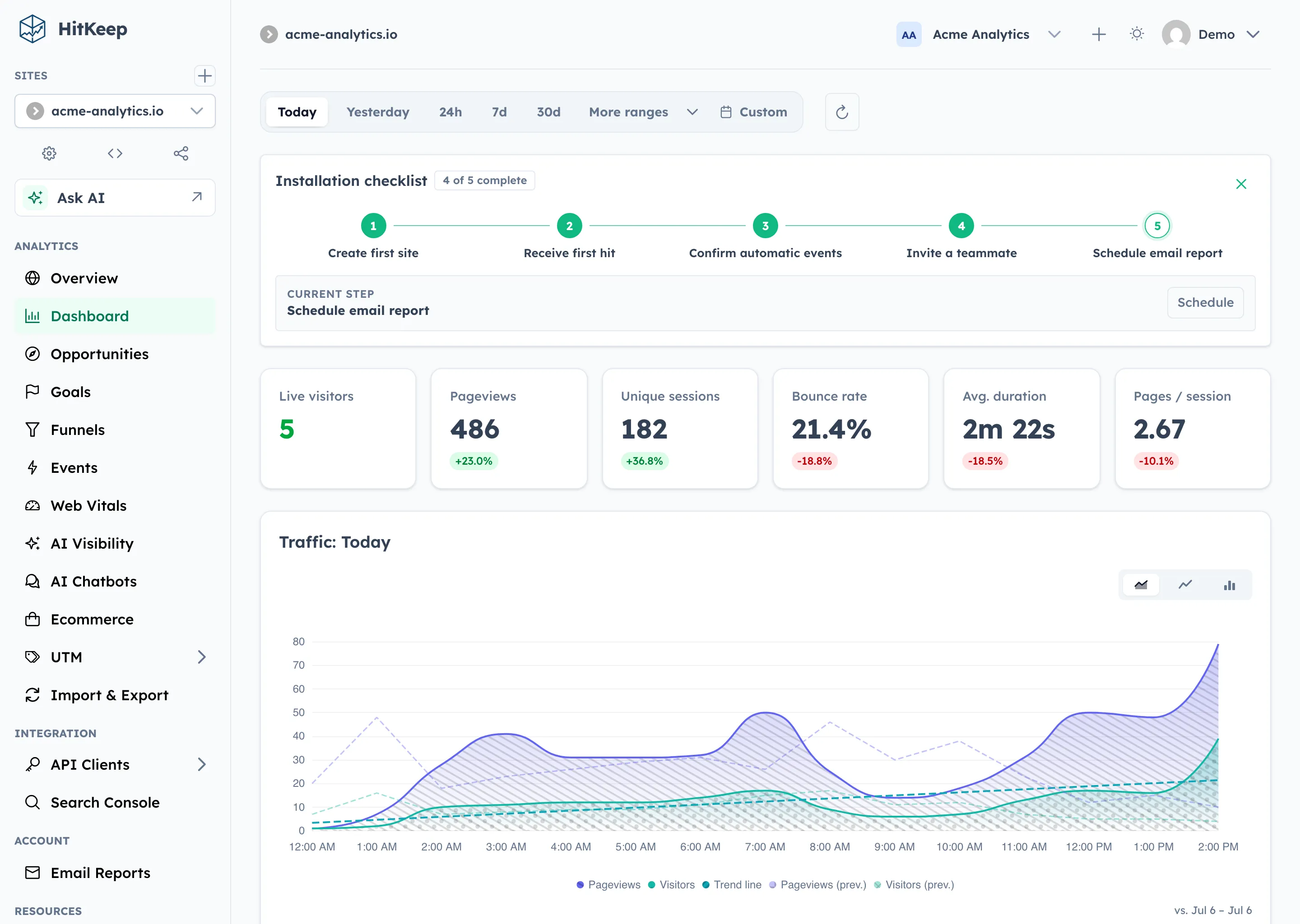The image size is (1300, 924).
Task: Open the Ask AI assistant
Action: tap(115, 198)
